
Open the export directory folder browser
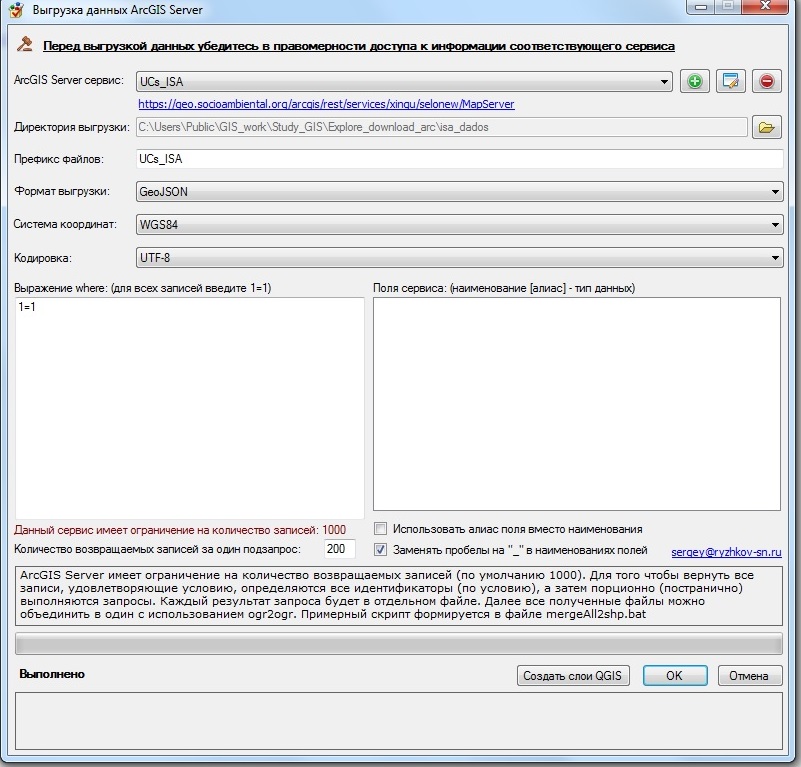point(766,127)
